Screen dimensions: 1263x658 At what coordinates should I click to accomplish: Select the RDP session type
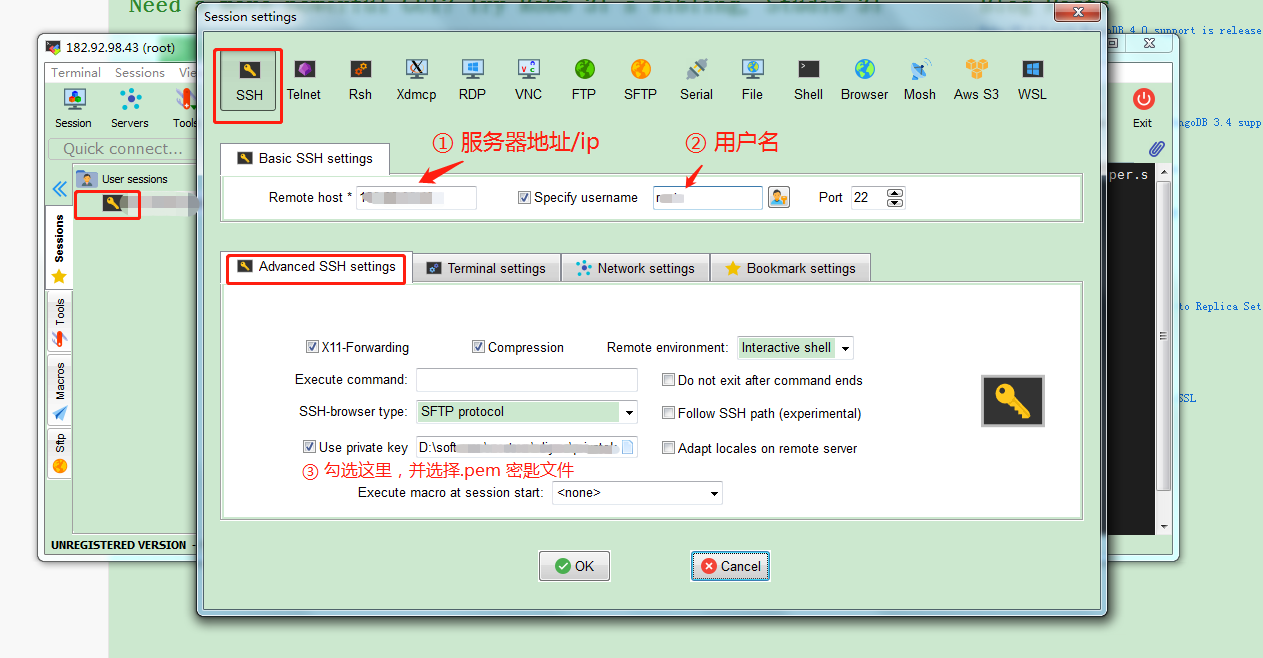pos(472,81)
